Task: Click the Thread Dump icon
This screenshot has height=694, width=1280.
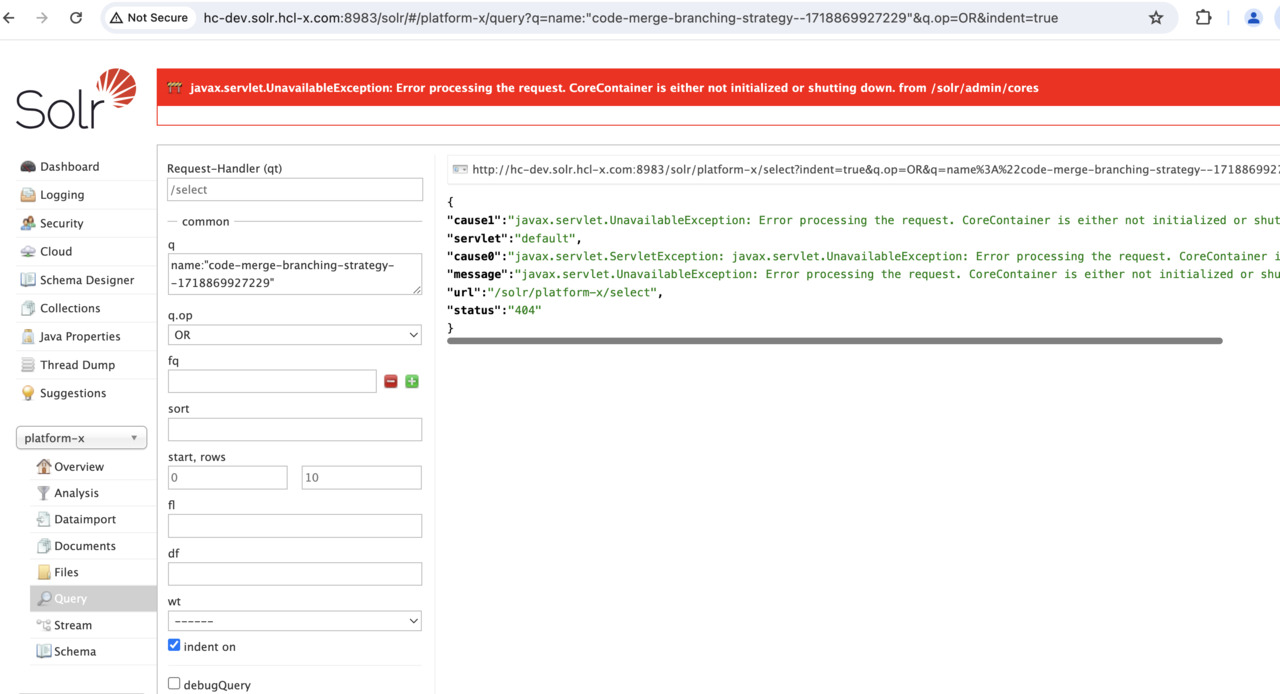Action: (28, 365)
